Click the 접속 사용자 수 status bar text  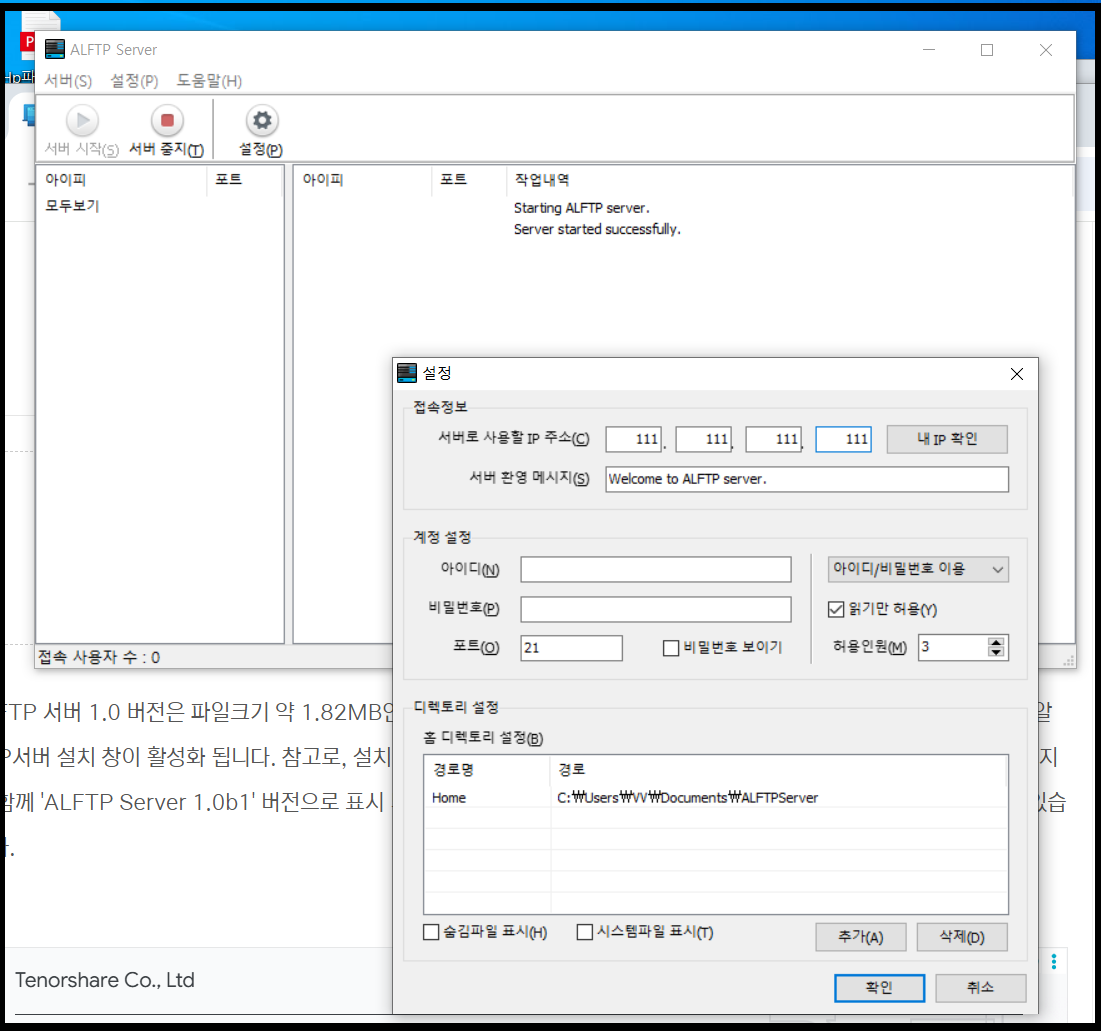99,657
